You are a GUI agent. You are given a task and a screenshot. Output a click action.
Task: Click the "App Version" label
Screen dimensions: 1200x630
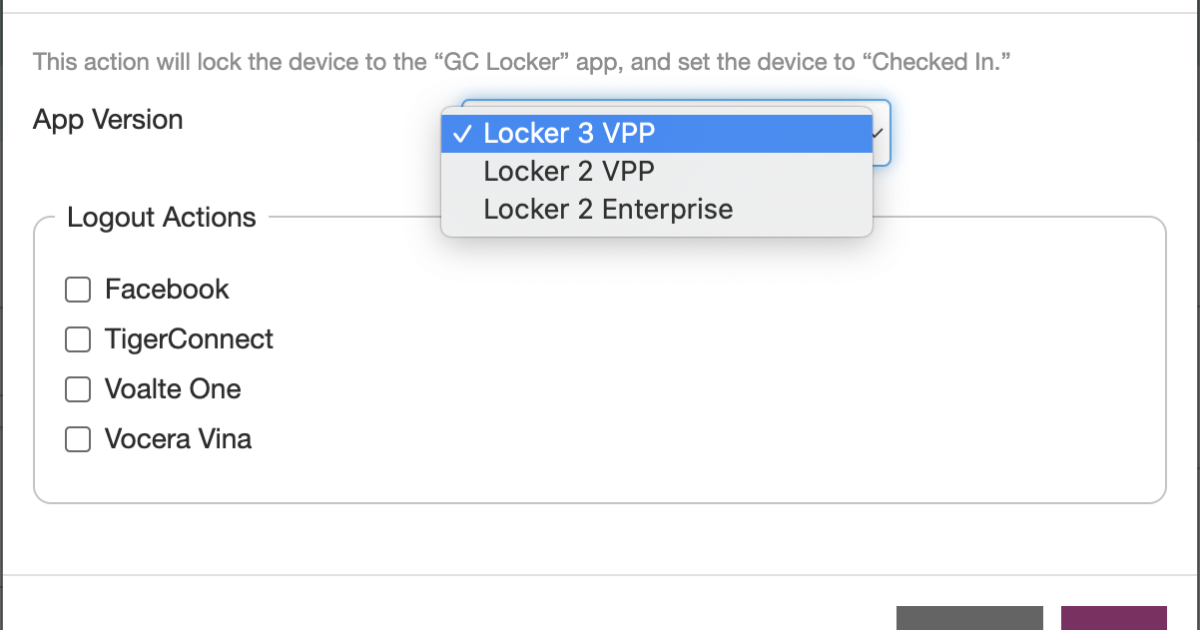(108, 119)
